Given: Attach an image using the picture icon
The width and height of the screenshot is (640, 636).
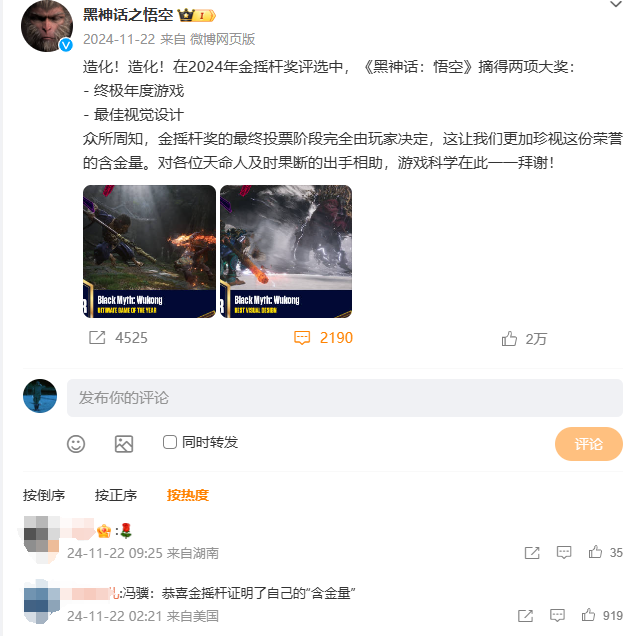Looking at the screenshot, I should [124, 444].
